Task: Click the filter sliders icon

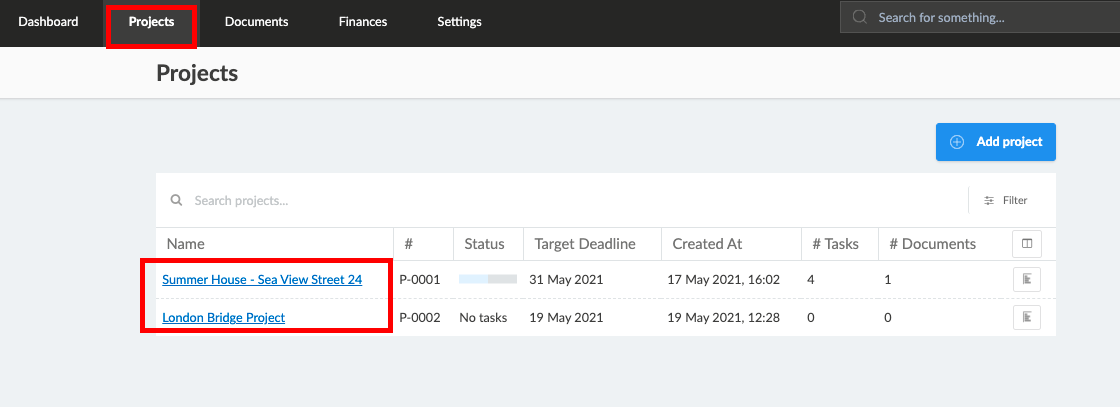Action: tap(989, 201)
